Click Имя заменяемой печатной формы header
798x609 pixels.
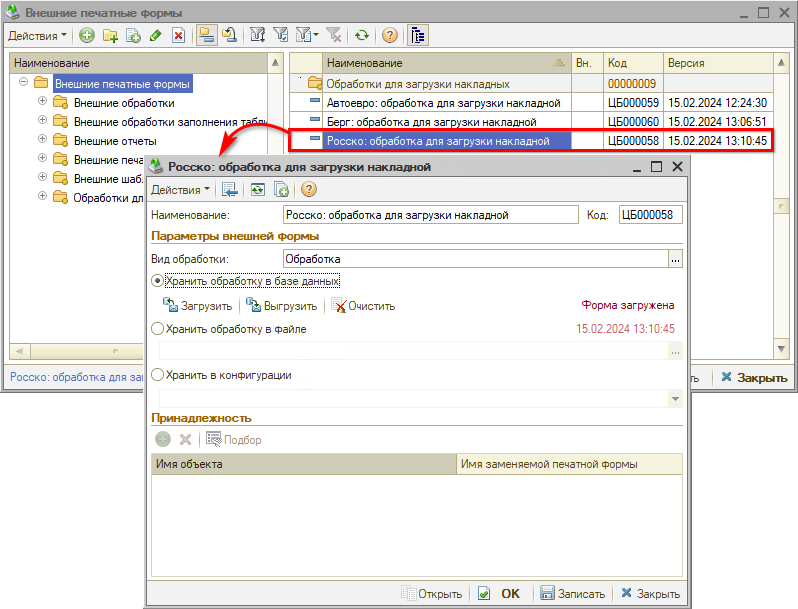pyautogui.click(x=569, y=464)
